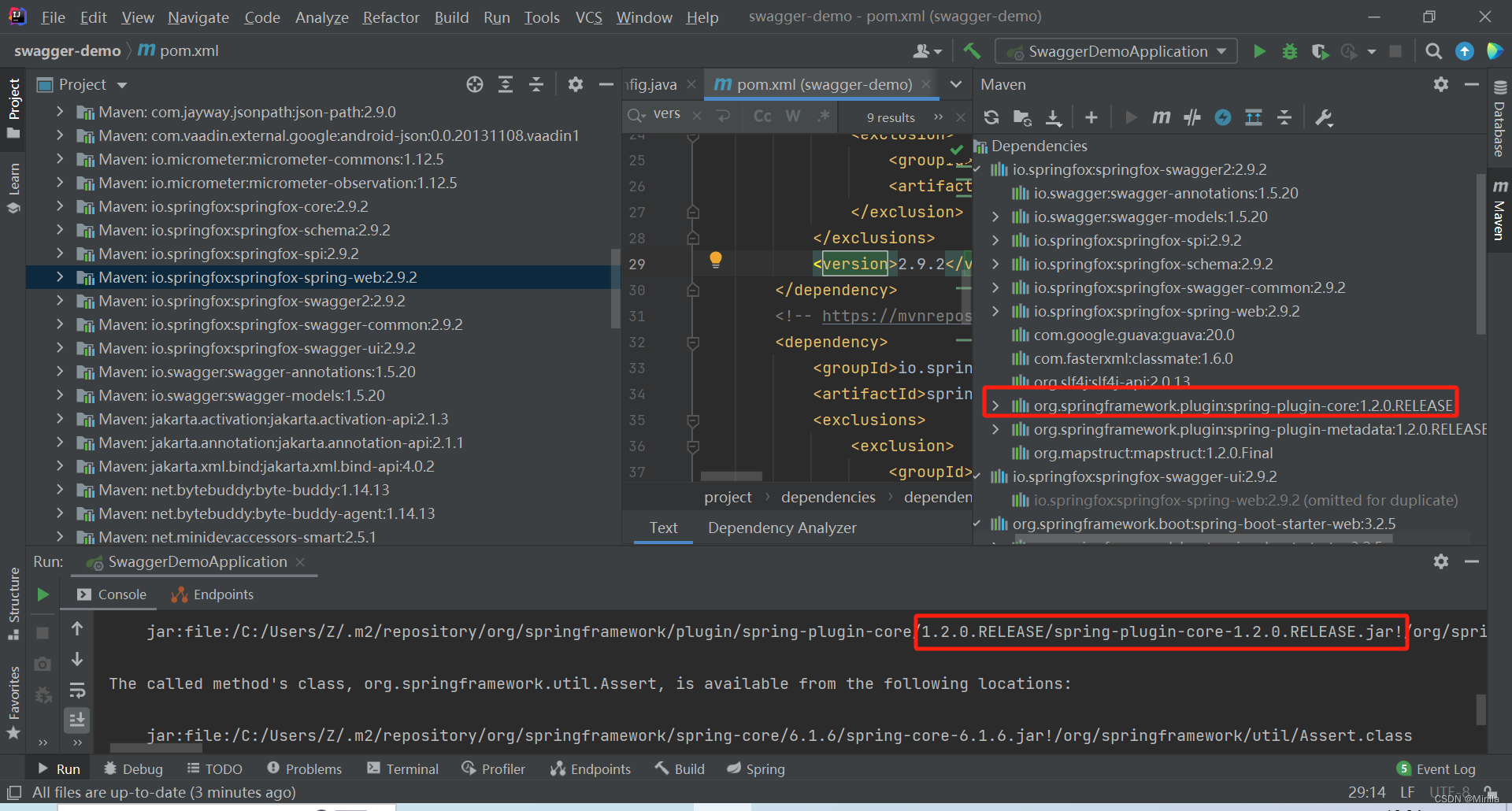Expand all in Maven tree toolbar
The image size is (1512, 811).
(x=1254, y=117)
